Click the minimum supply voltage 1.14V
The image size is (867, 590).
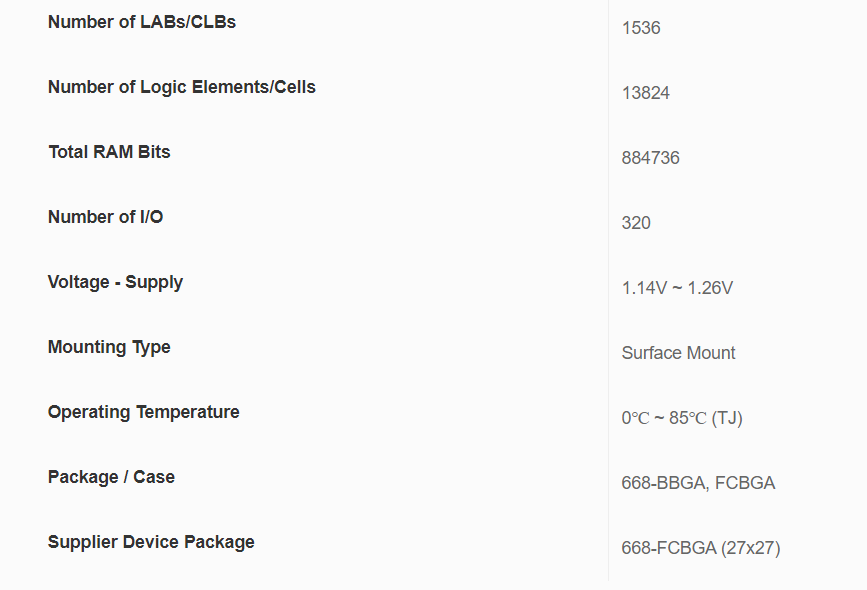point(643,288)
